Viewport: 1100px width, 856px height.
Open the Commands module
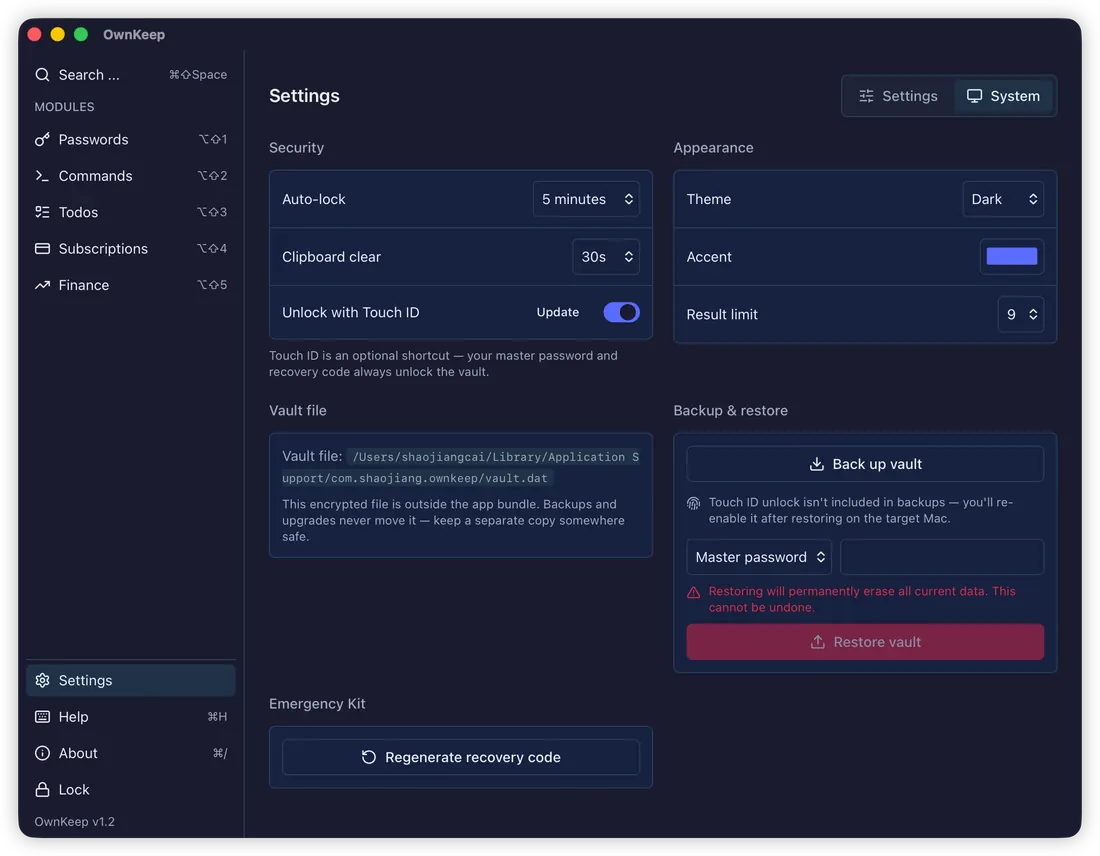click(x=130, y=175)
